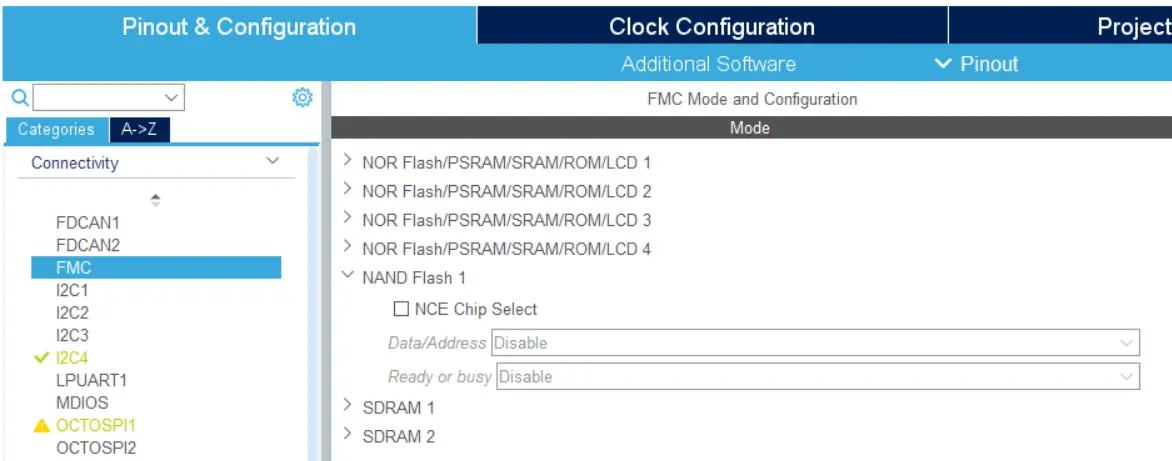Viewport: 1172px width, 461px height.
Task: Open the Data/Address dropdown
Action: 815,343
